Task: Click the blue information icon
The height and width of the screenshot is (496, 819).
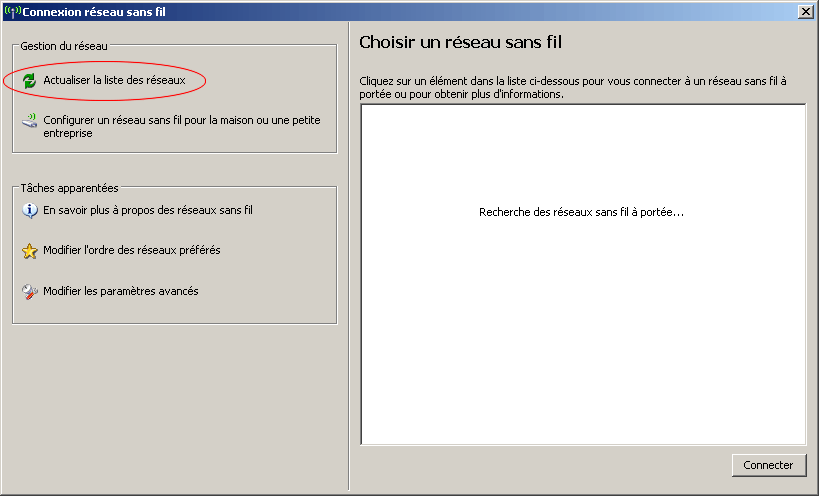Action: click(x=30, y=211)
